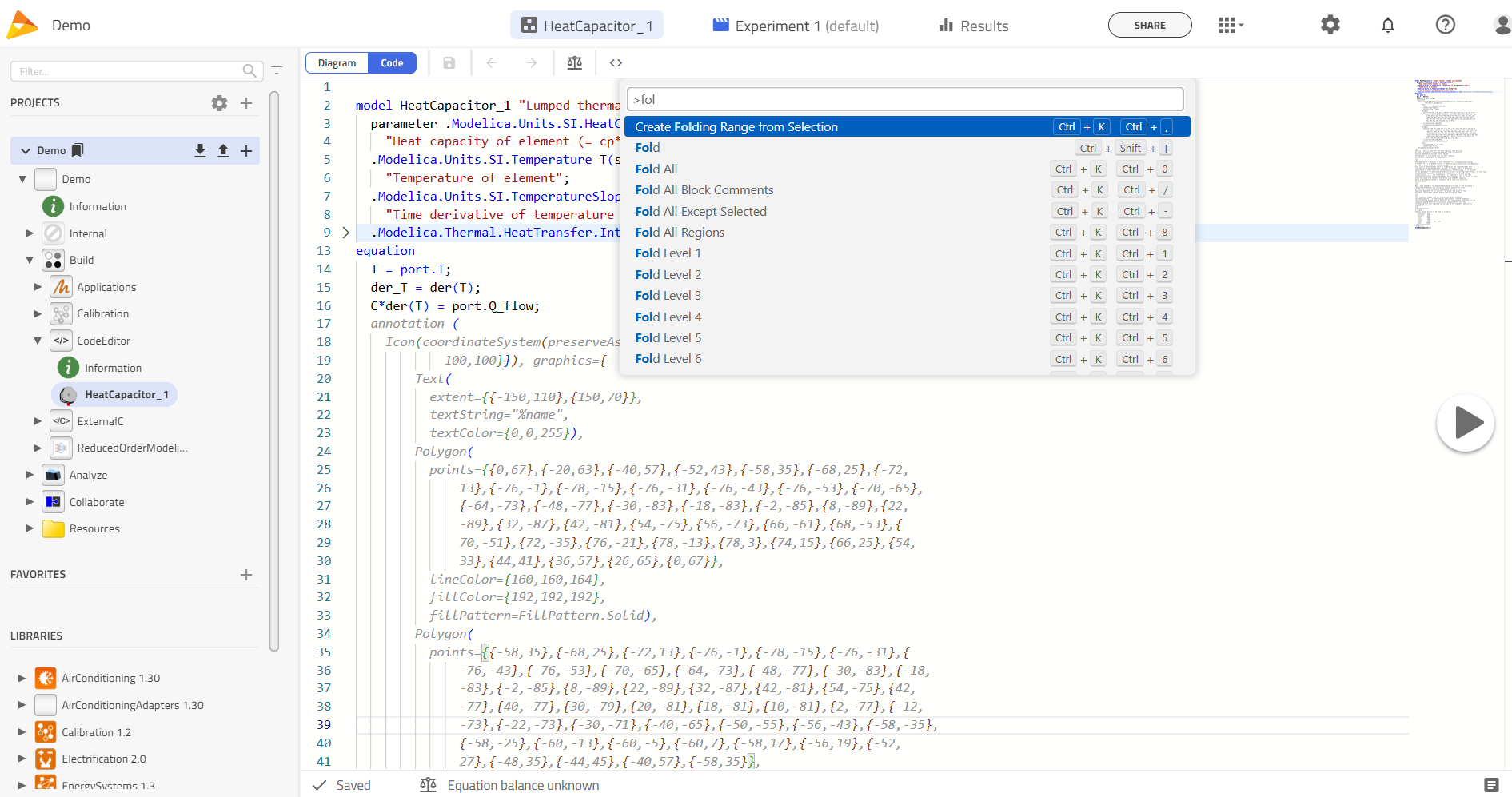Click the help question mark icon
The height and width of the screenshot is (797, 1512).
click(x=1445, y=26)
